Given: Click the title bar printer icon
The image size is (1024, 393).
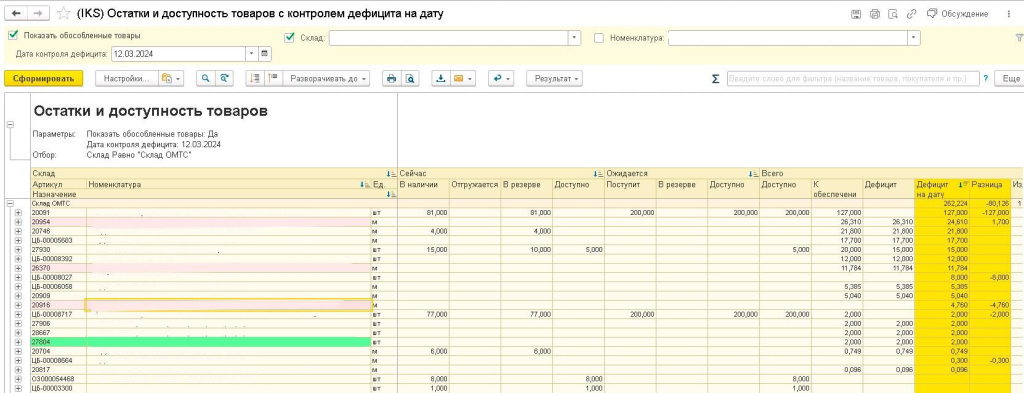Looking at the screenshot, I should (874, 14).
